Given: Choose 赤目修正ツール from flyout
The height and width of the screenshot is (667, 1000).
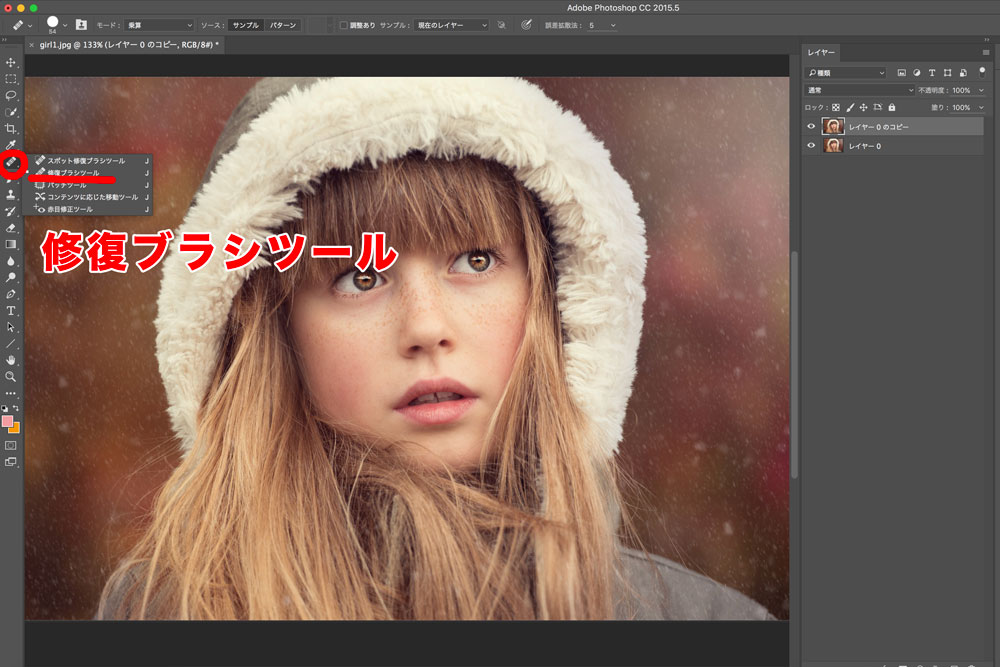Looking at the screenshot, I should tap(88, 209).
